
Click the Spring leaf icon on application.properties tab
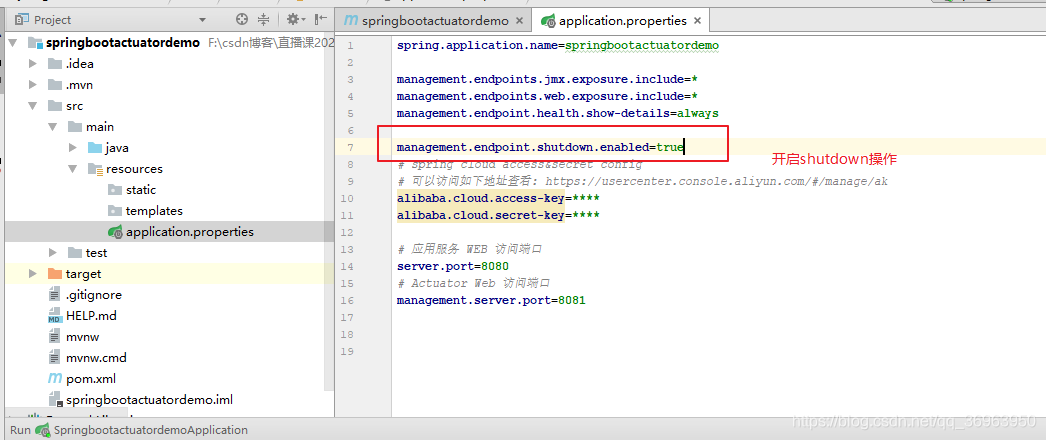click(548, 21)
